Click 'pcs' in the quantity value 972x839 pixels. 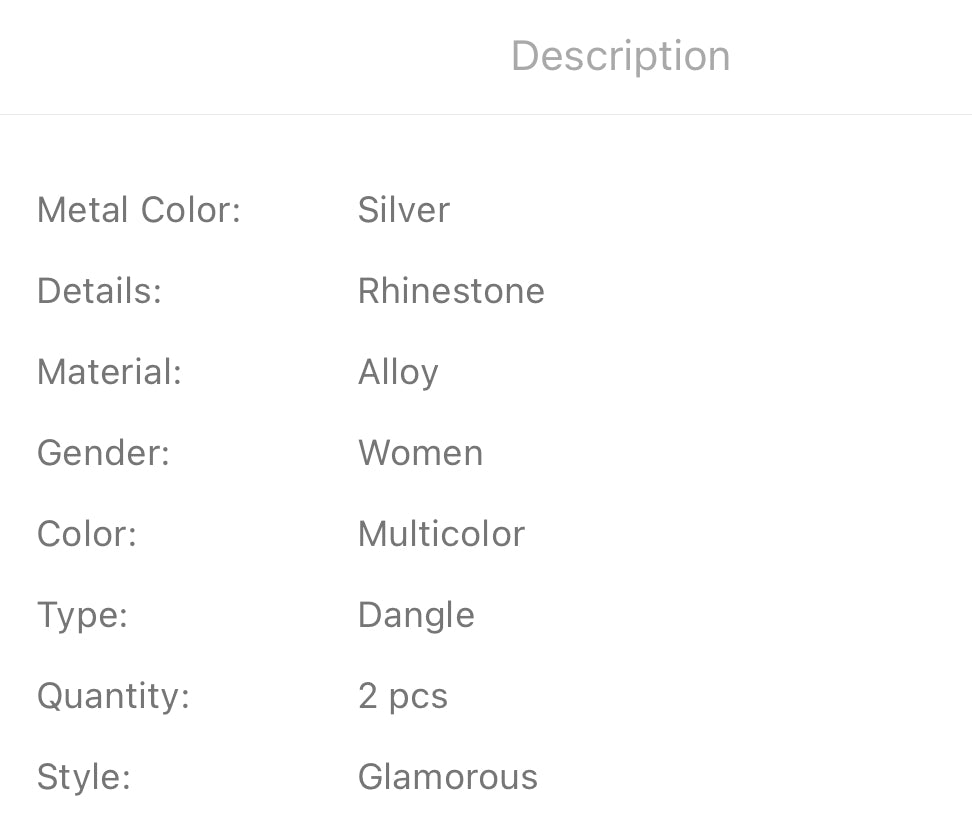tap(418, 697)
